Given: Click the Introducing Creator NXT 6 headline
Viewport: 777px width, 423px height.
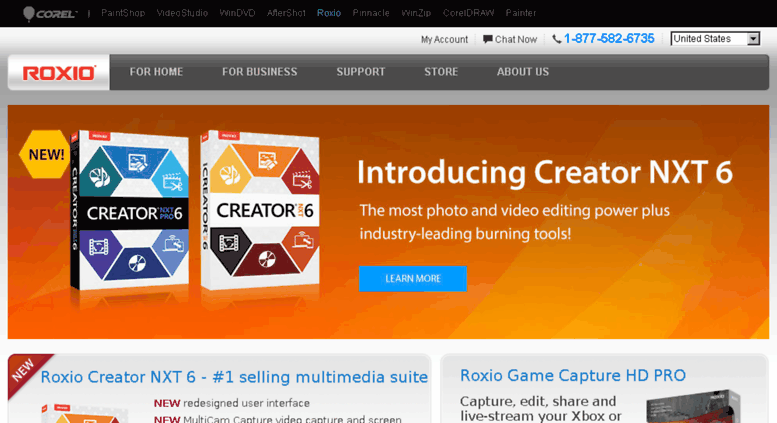Looking at the screenshot, I should 545,172.
